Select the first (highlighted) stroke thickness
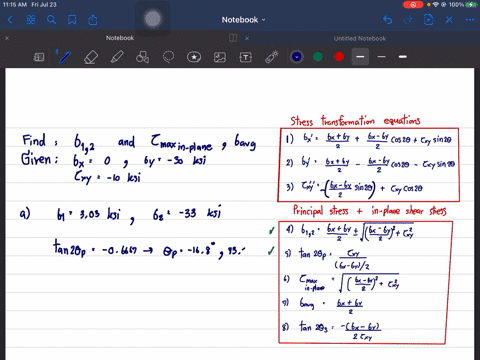 tap(360, 57)
